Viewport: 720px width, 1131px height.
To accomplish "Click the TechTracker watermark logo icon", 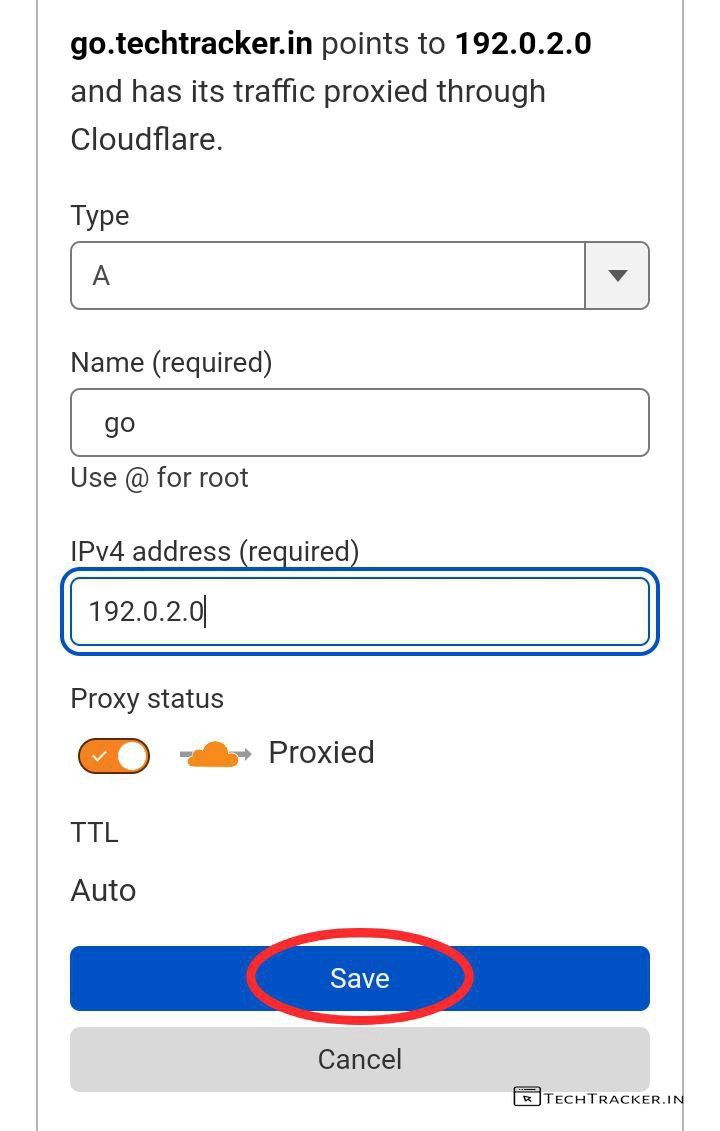I will [x=526, y=1097].
